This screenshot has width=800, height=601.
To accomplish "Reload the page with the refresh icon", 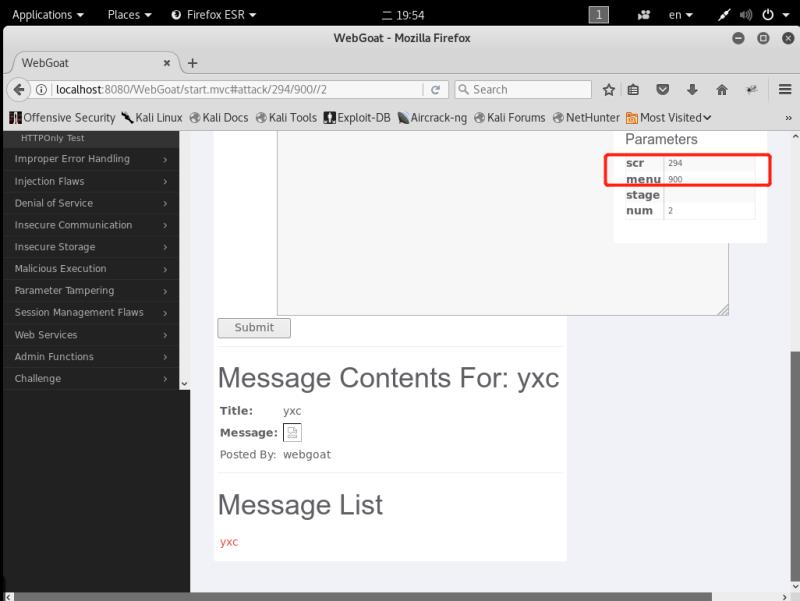I will (435, 90).
